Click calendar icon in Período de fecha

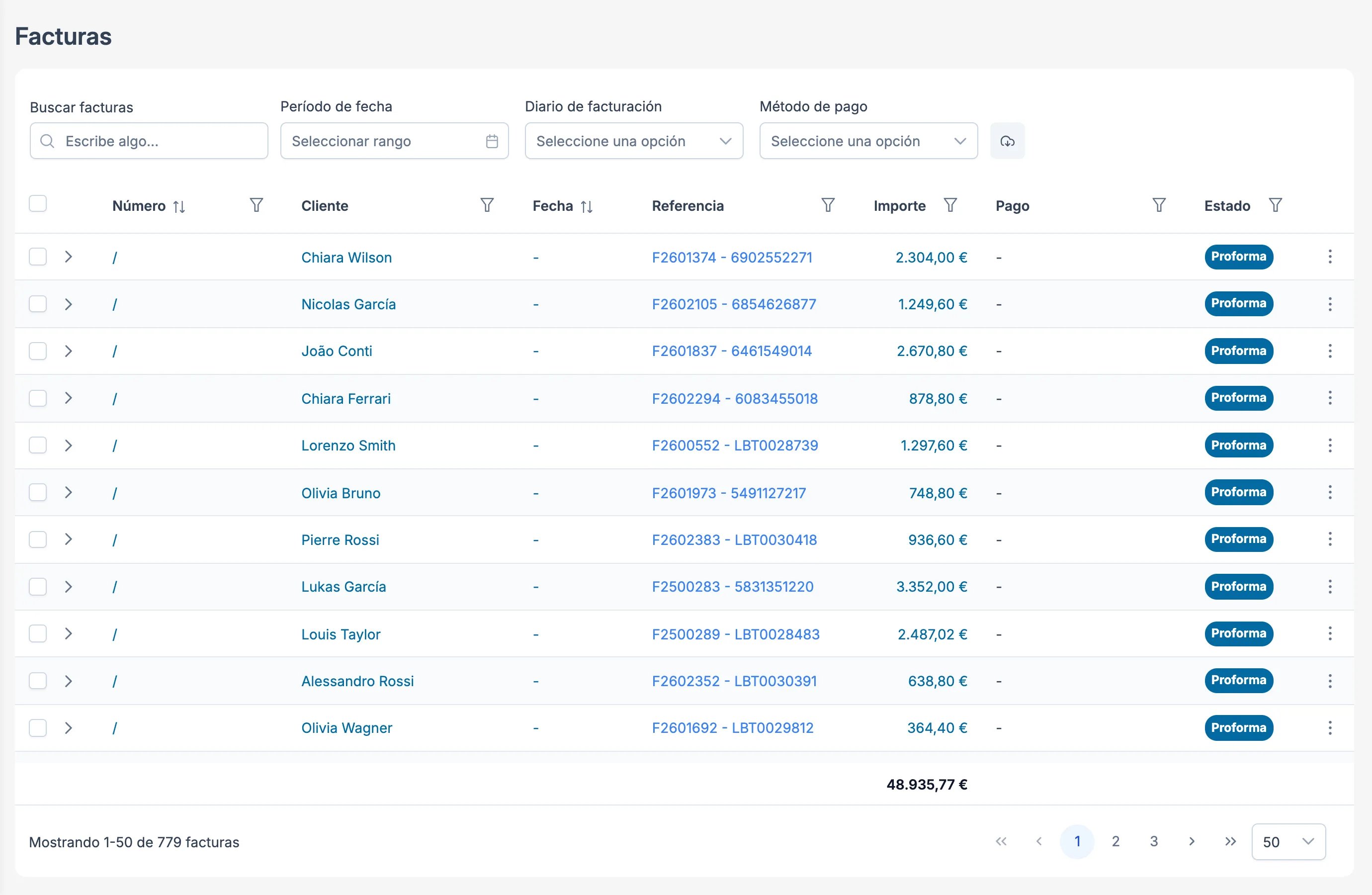pyautogui.click(x=492, y=141)
